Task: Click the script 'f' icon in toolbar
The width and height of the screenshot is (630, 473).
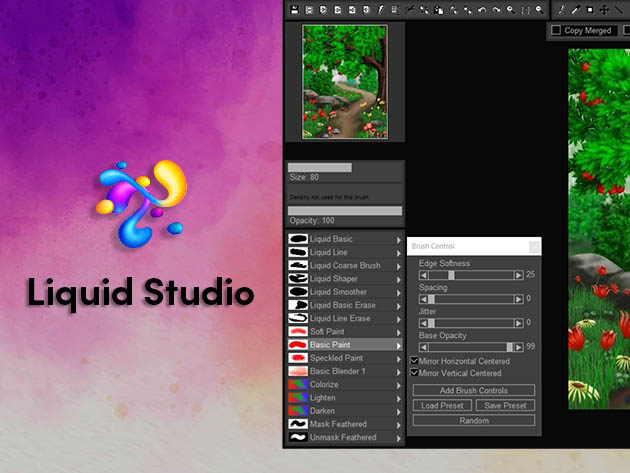Action: tap(380, 10)
